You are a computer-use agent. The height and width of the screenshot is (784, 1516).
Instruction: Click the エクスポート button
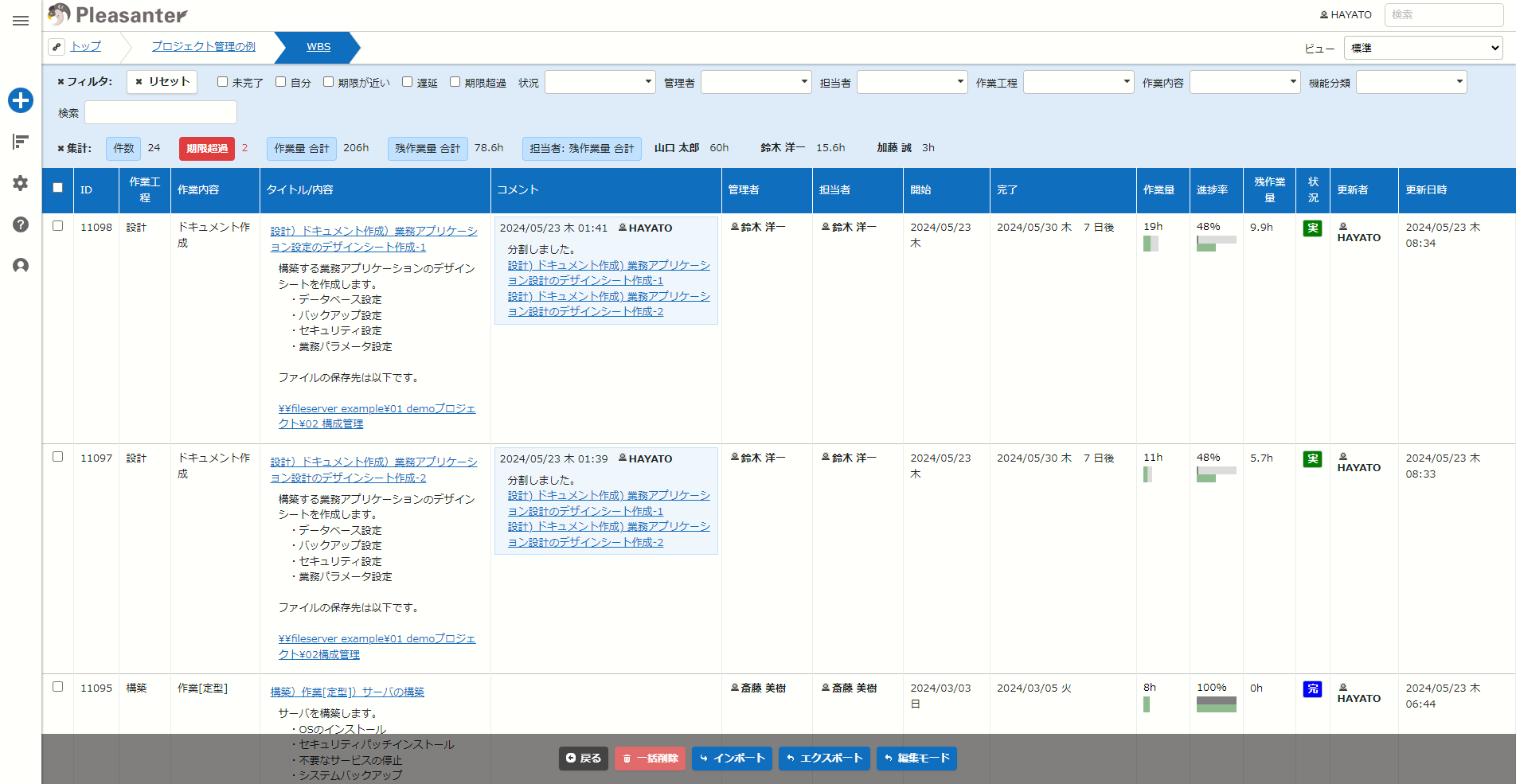click(824, 759)
